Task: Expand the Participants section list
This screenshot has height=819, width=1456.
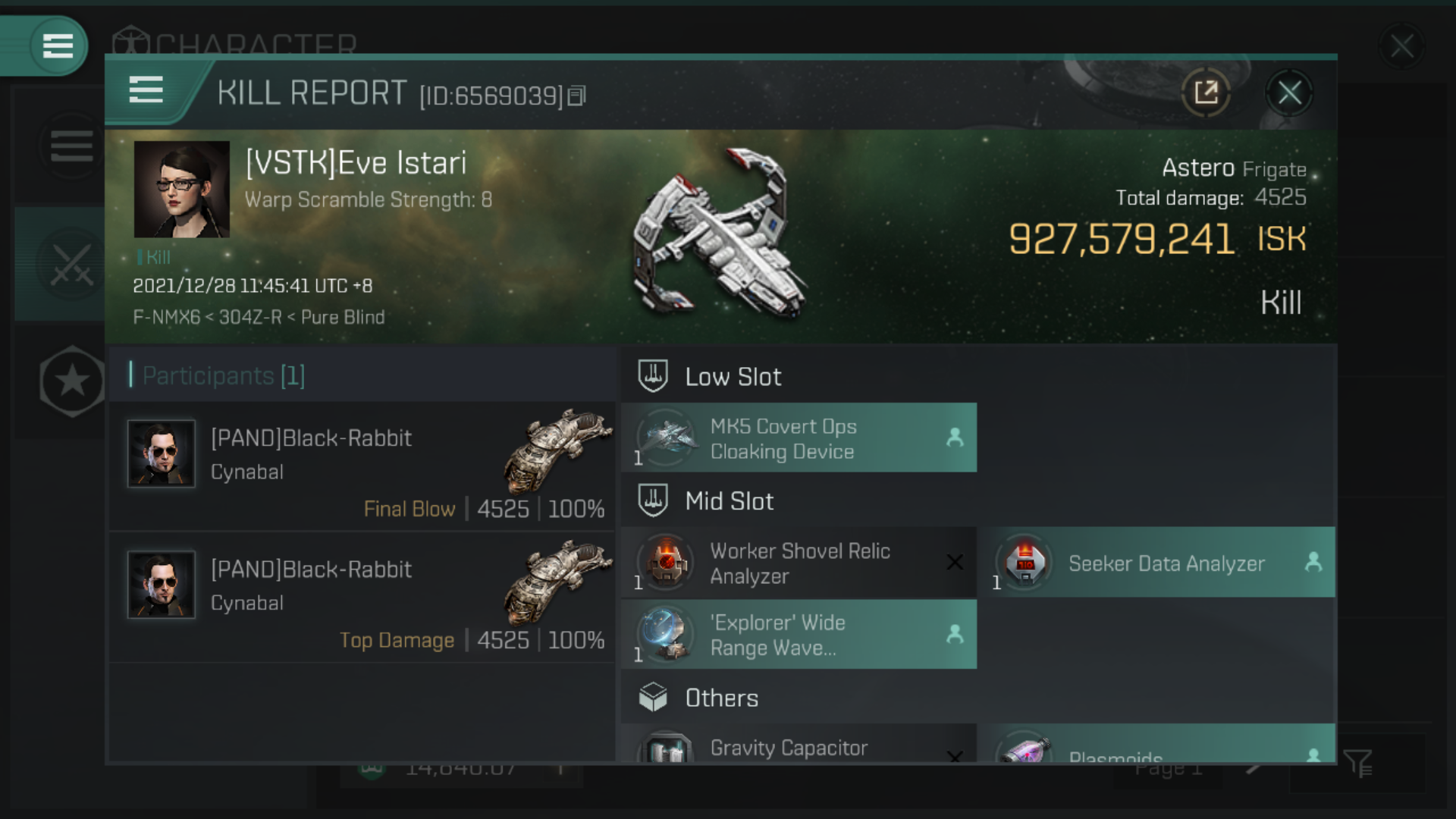Action: point(222,375)
